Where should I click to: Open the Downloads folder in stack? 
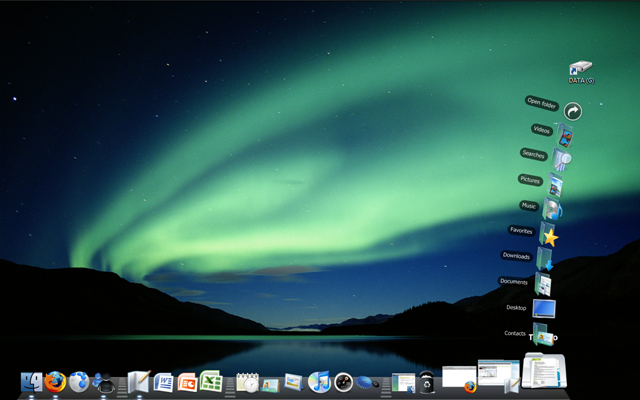point(545,259)
